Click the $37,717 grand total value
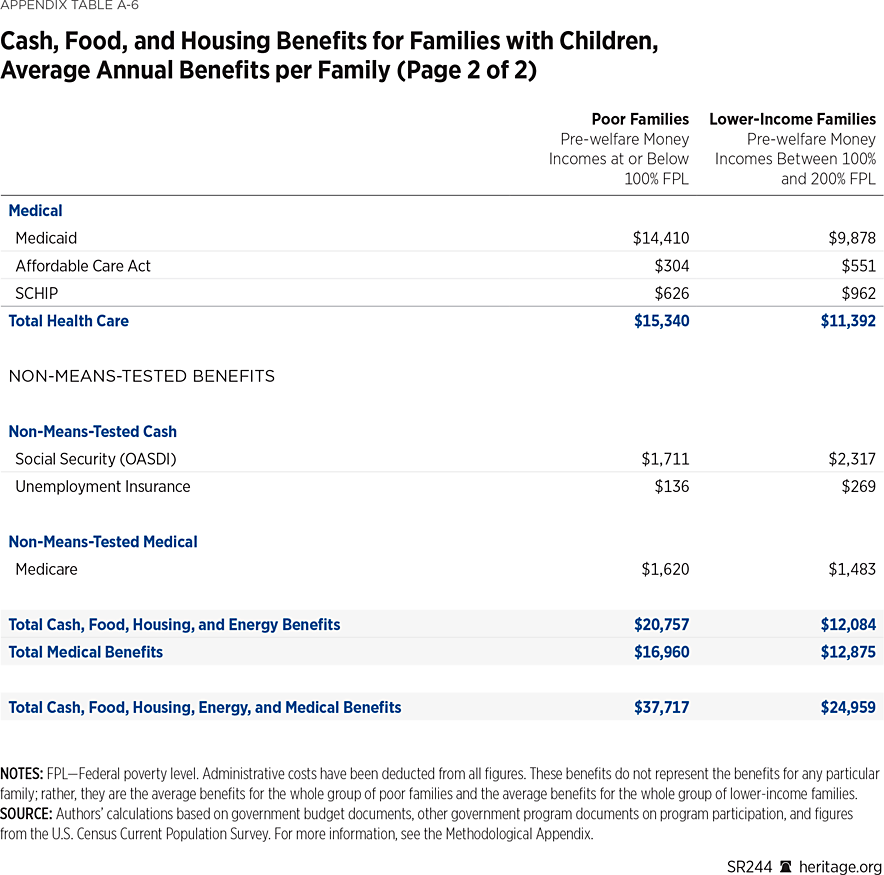The width and height of the screenshot is (884, 875). (661, 707)
